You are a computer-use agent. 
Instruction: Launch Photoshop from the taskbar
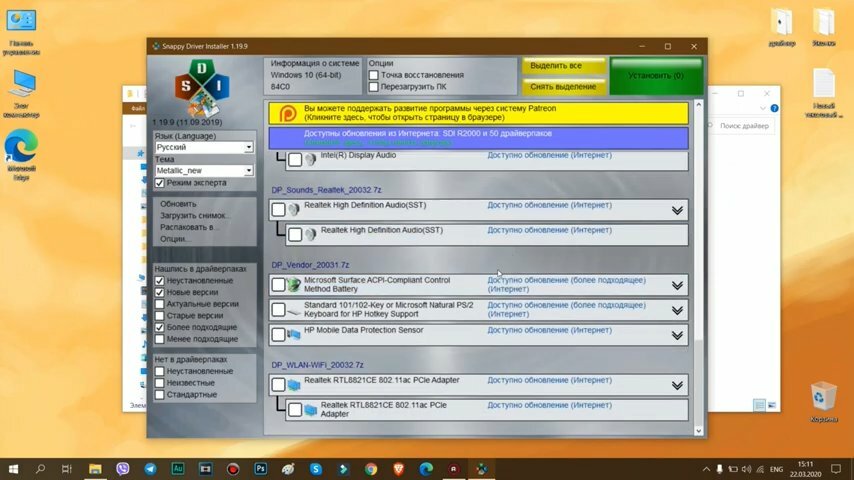(260, 469)
